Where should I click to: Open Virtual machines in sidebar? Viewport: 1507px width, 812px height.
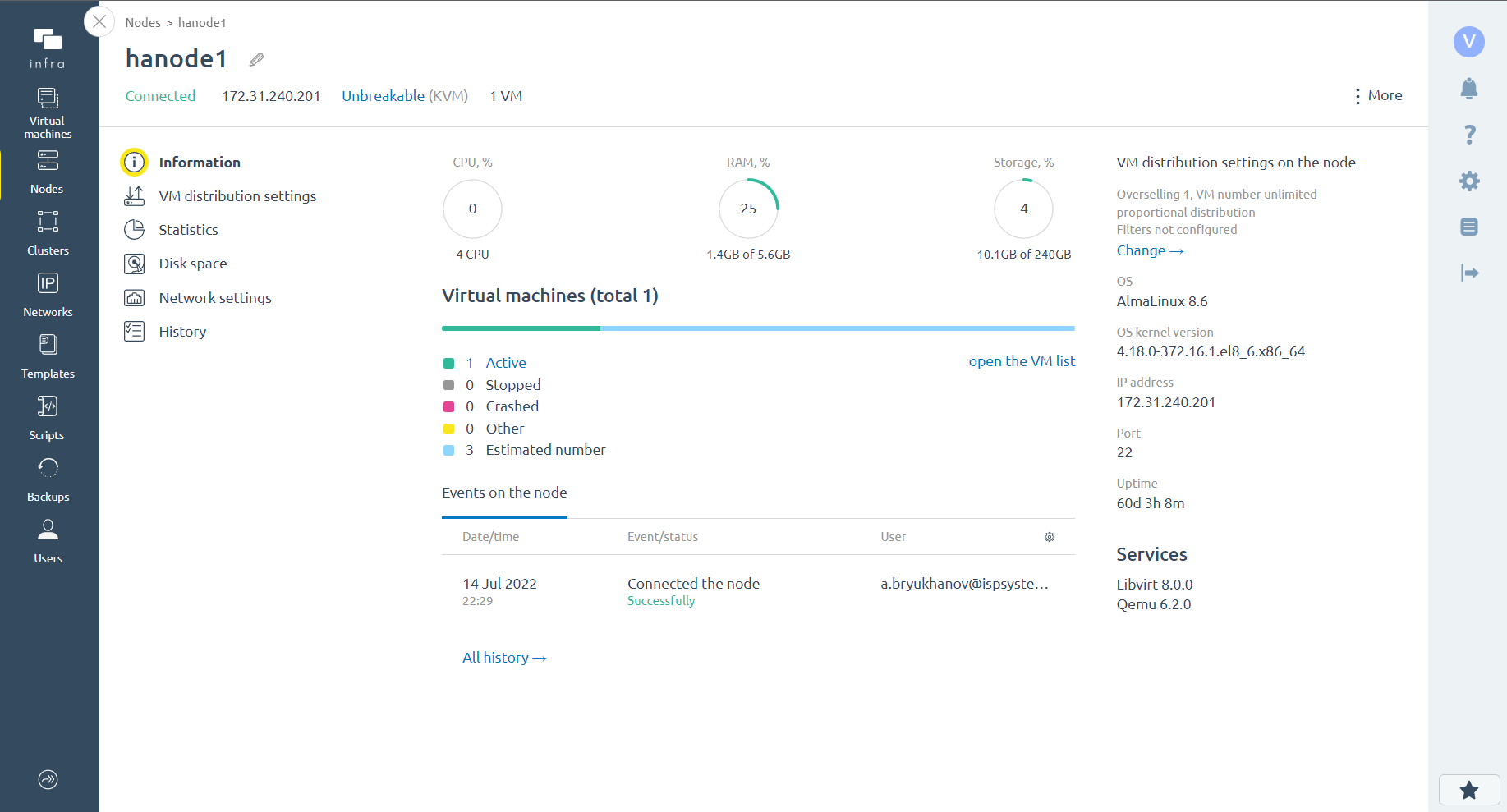click(48, 112)
